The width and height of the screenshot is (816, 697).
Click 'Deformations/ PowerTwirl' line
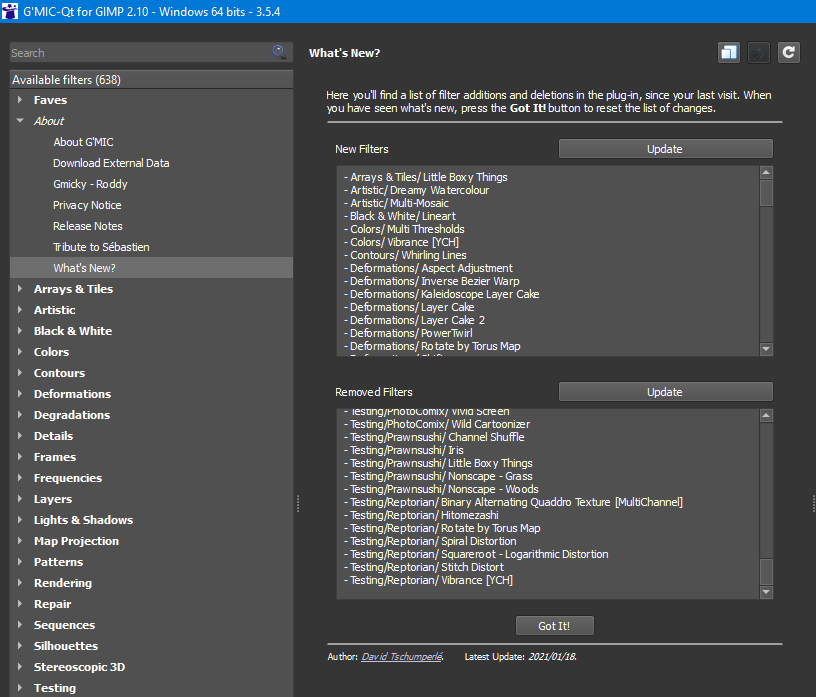pos(408,333)
